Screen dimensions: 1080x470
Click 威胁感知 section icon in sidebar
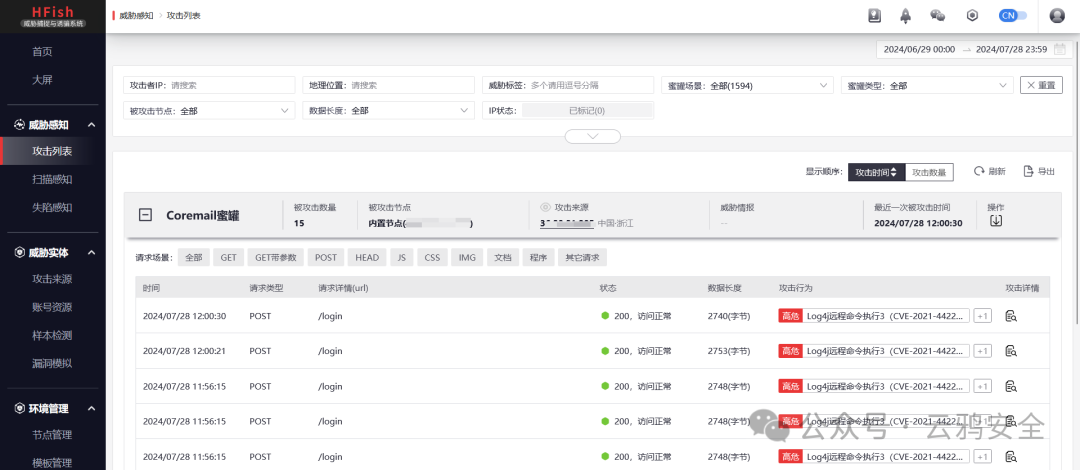click(x=19, y=125)
